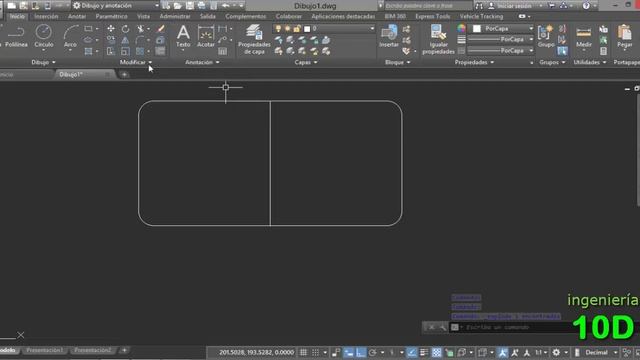Click the color wheel properties icon
The width and height of the screenshot is (640, 360).
click(461, 28)
